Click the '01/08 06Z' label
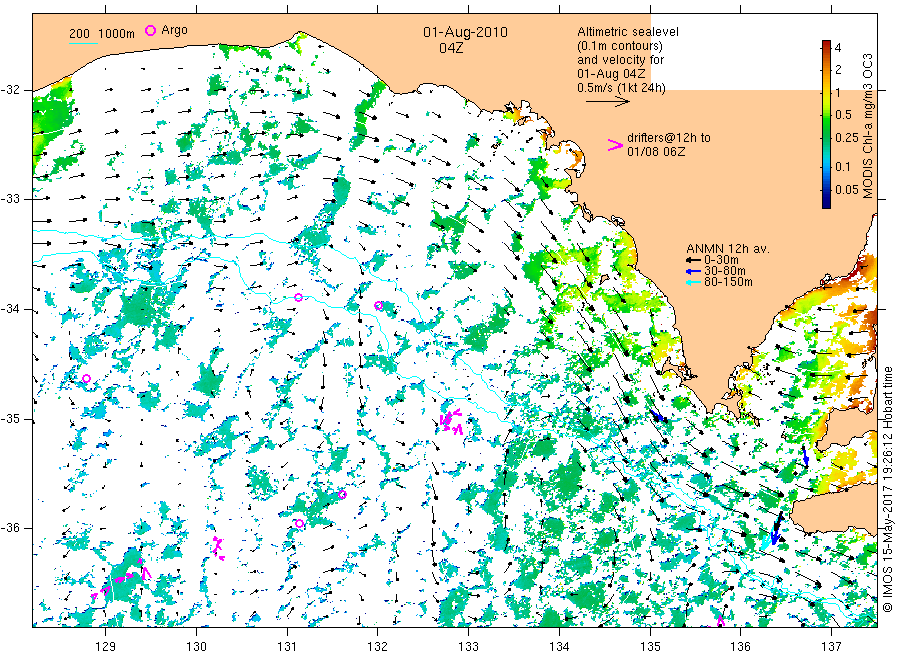This screenshot has height=660, width=900. tap(655, 152)
